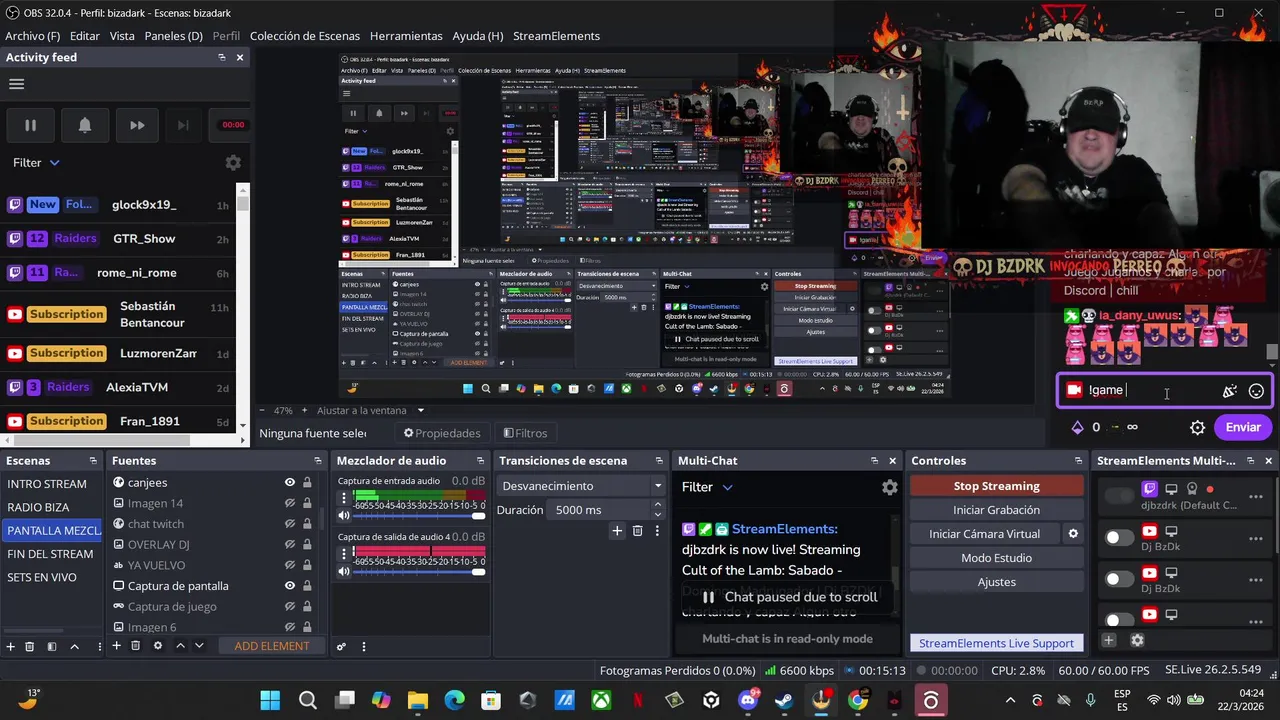Select the GTR_Show raiders event
This screenshot has width=1280, height=720.
coord(120,238)
